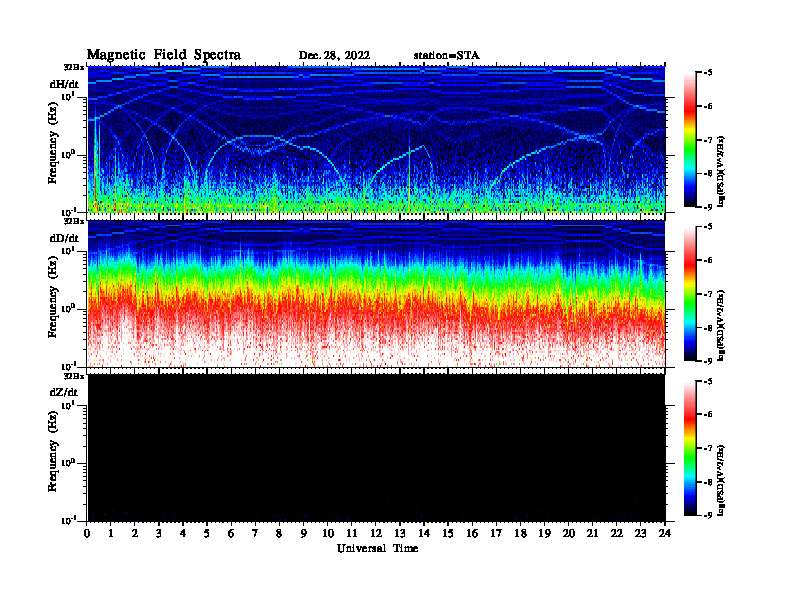The image size is (792, 612).
Task: Click the "-9" tick on dH/dt color bar
Action: pos(708,207)
